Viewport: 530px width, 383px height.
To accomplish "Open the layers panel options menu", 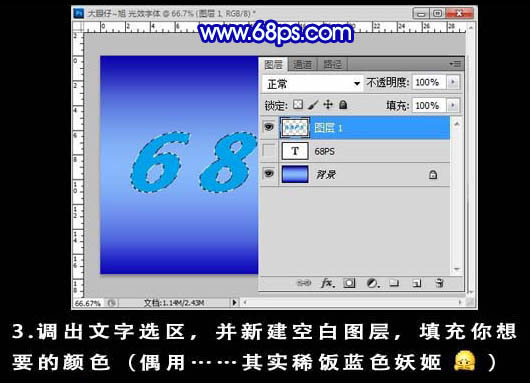I will tap(455, 64).
